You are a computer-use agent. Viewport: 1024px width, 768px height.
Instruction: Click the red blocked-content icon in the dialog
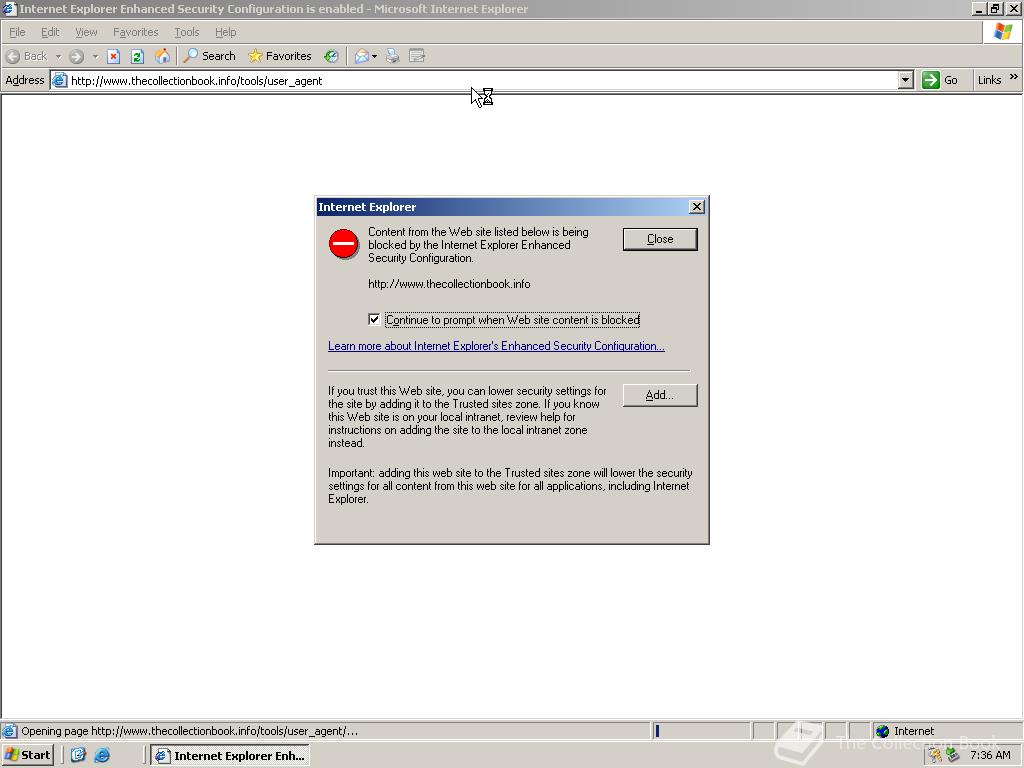tap(344, 244)
